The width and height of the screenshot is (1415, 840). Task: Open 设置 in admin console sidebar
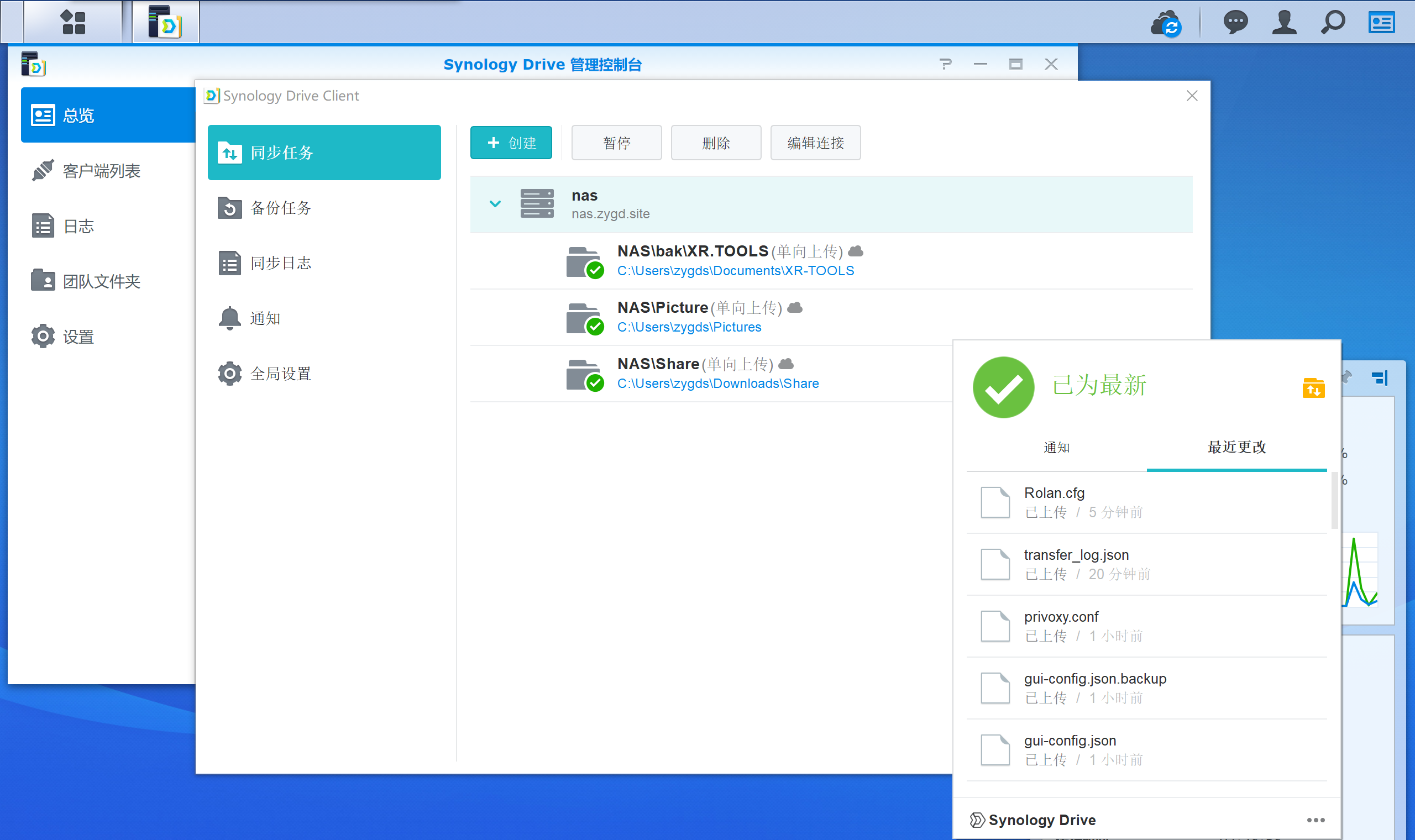[x=108, y=336]
